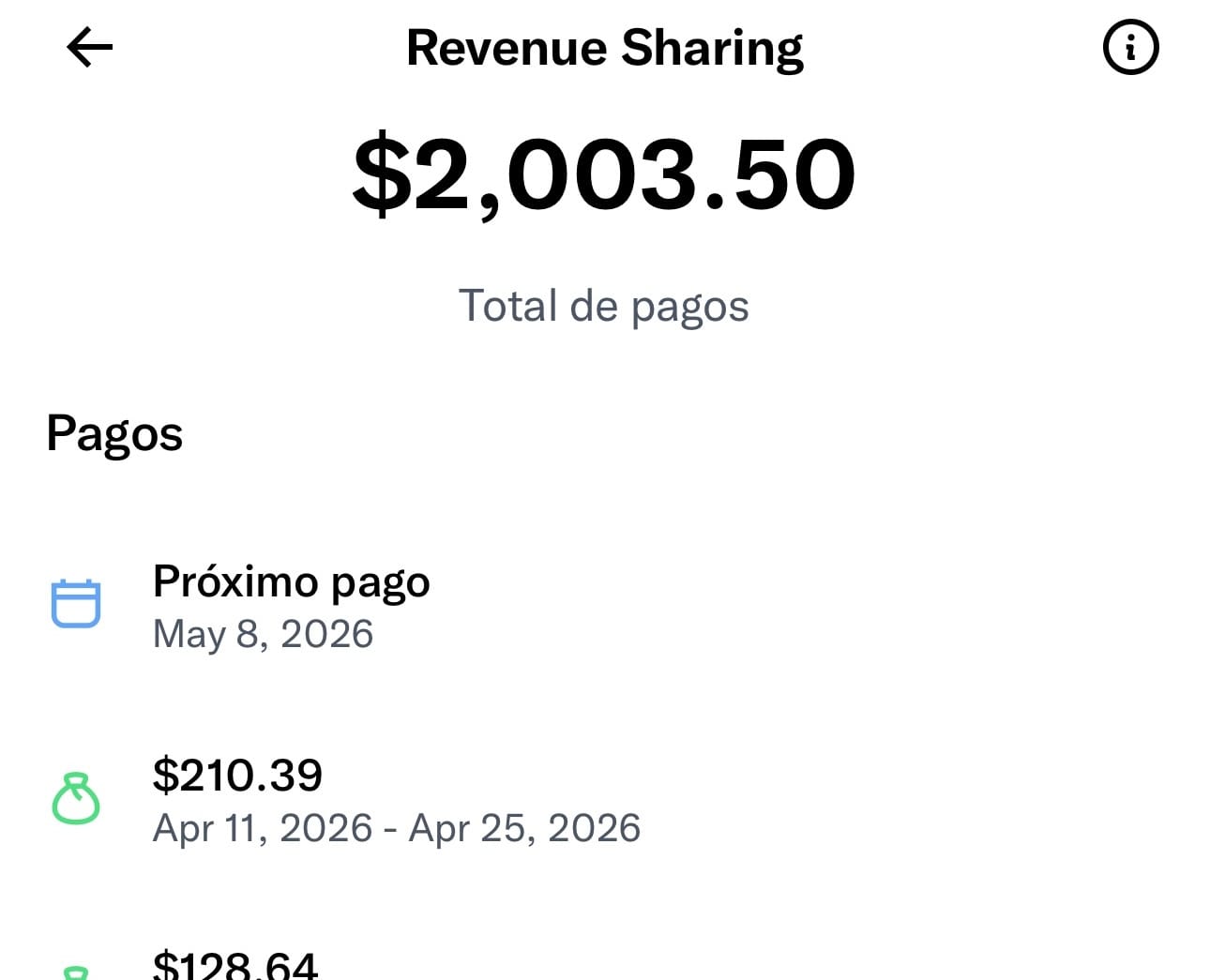Open the $128.64 payment entry
This screenshot has width=1210, height=980.
(x=235, y=964)
